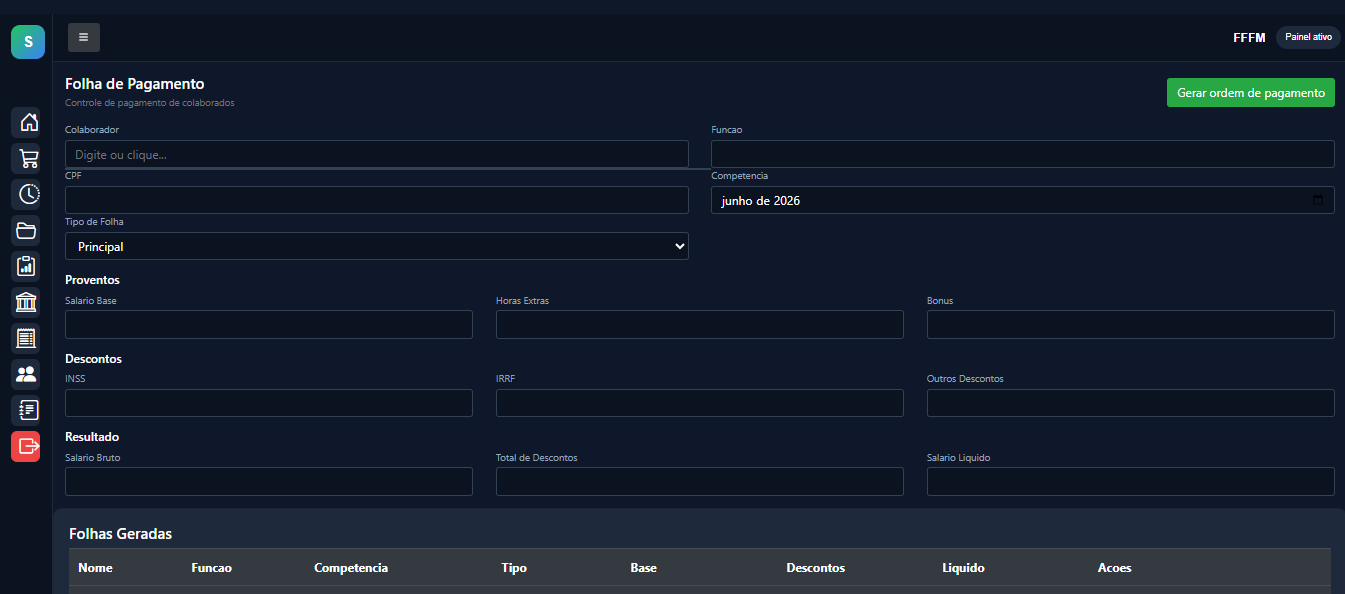Focus the IRRF input field

click(x=700, y=403)
